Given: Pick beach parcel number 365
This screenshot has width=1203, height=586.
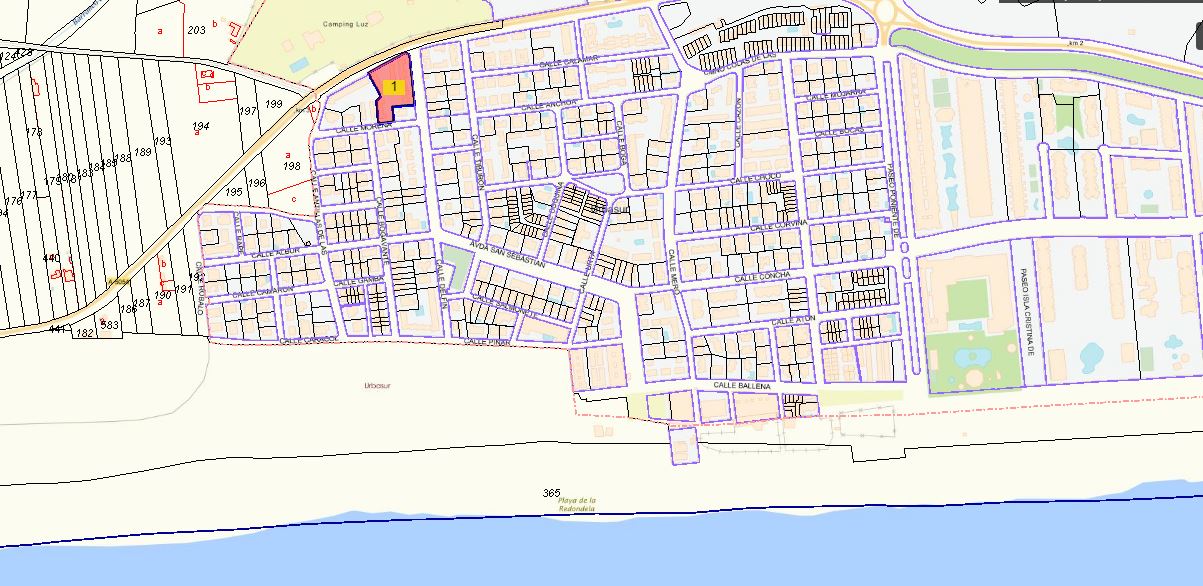Looking at the screenshot, I should pyautogui.click(x=551, y=493).
